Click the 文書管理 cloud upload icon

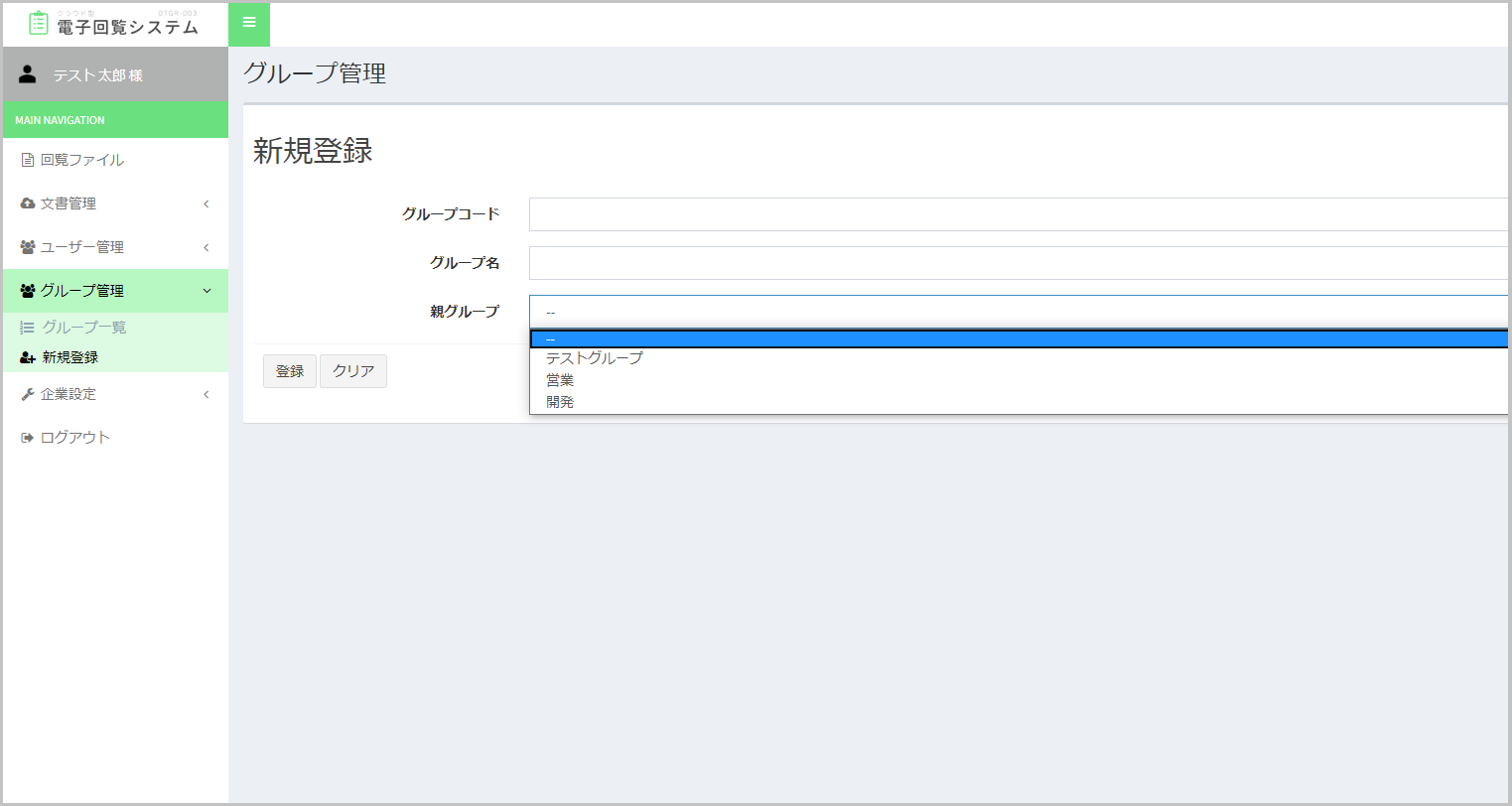28,203
